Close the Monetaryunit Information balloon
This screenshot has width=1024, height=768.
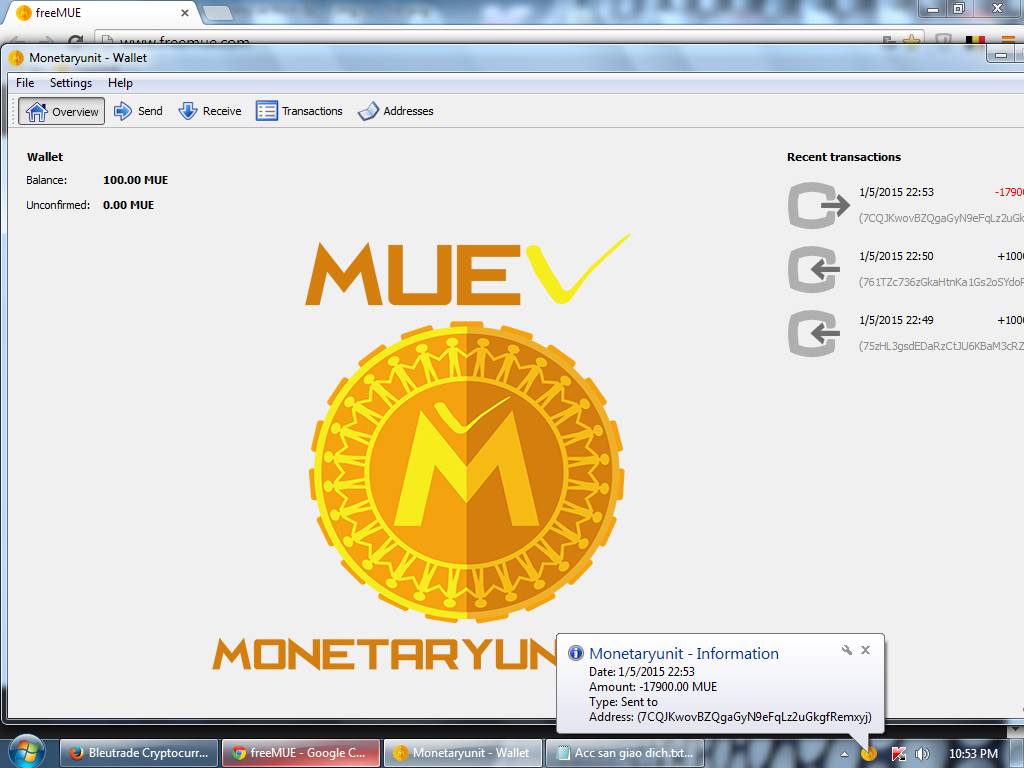[865, 650]
